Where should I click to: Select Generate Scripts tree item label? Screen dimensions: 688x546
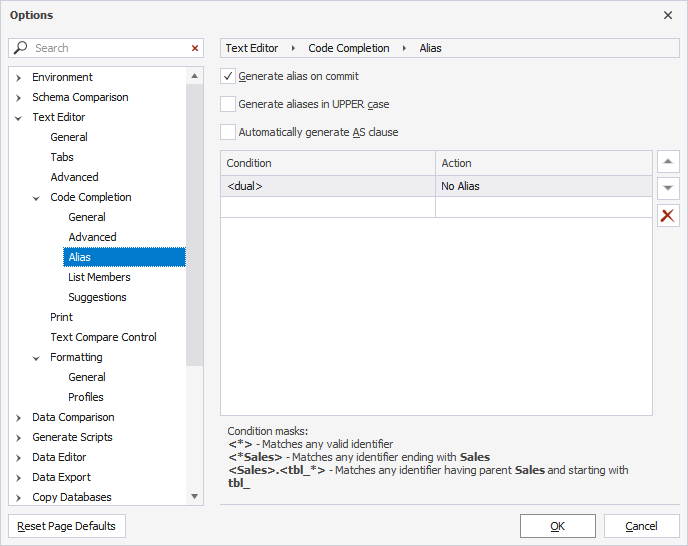click(x=72, y=438)
